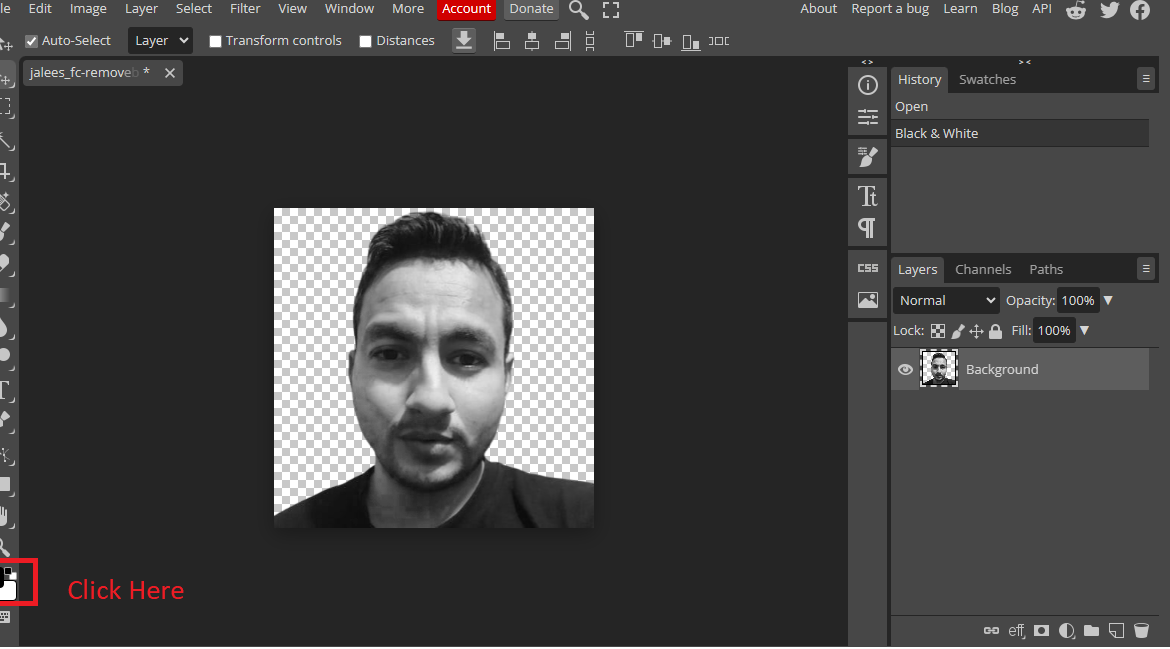Add a raster mask to the layer
The height and width of the screenshot is (649, 1170).
[x=1041, y=631]
